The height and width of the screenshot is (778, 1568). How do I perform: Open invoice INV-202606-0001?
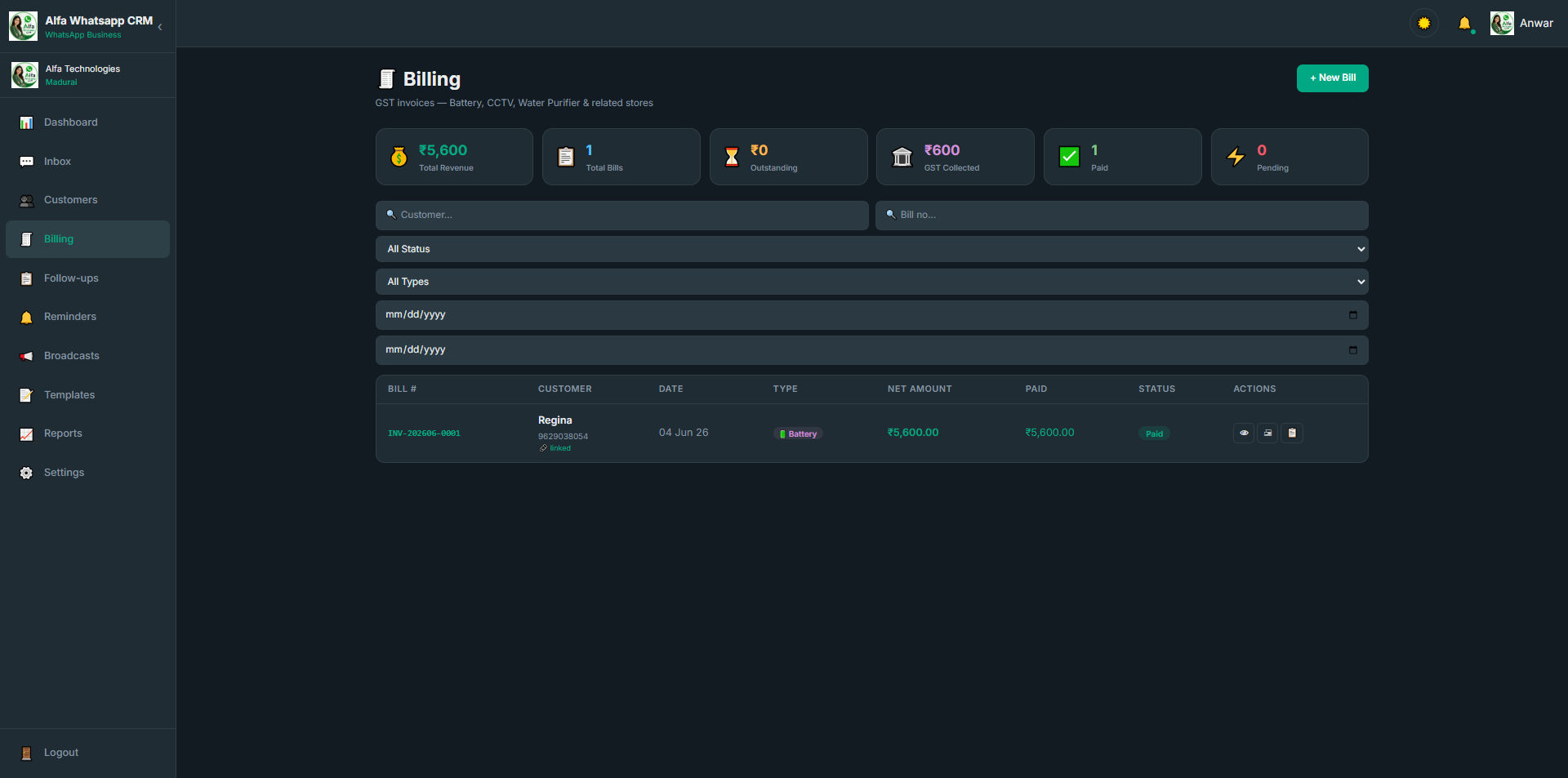[424, 433]
